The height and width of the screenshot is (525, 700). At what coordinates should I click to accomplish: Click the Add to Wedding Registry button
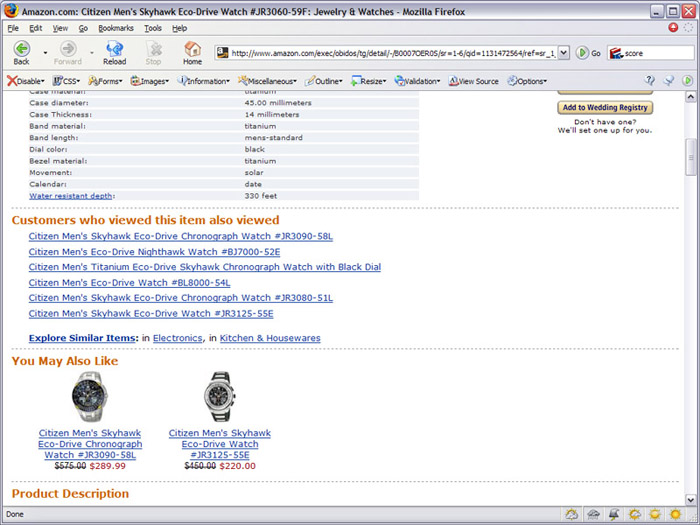click(605, 108)
